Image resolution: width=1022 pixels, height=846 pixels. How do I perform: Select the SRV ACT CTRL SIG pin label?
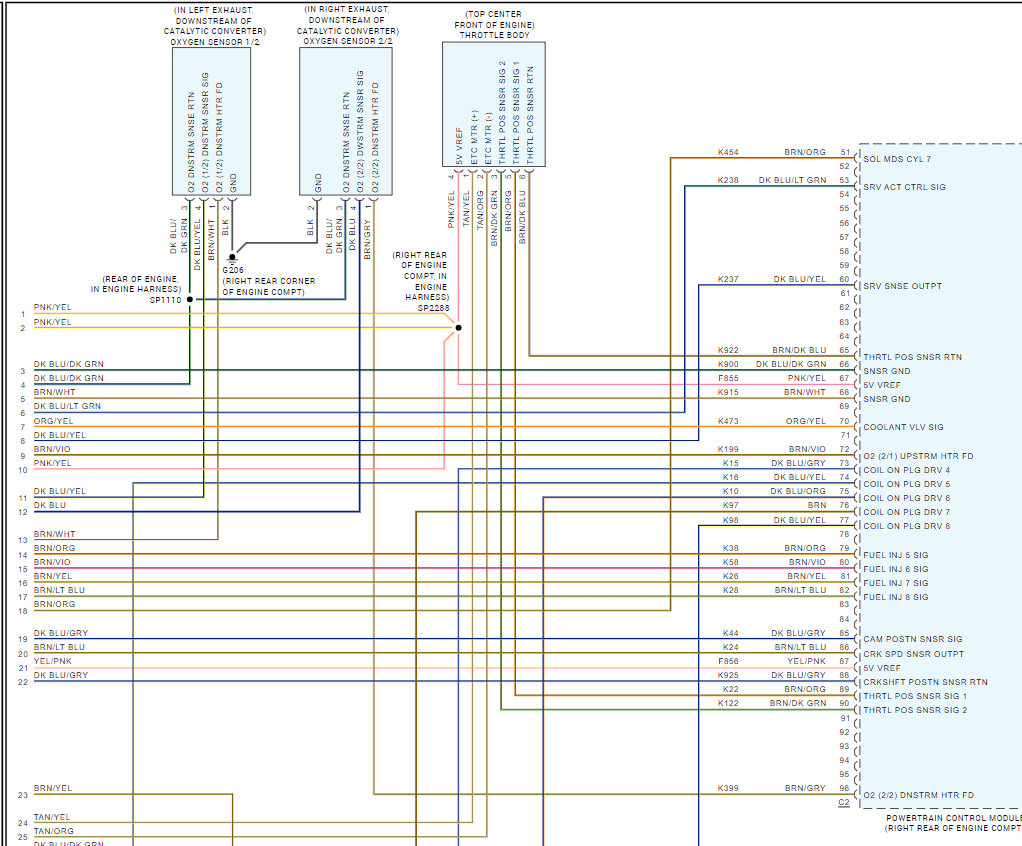pos(904,187)
